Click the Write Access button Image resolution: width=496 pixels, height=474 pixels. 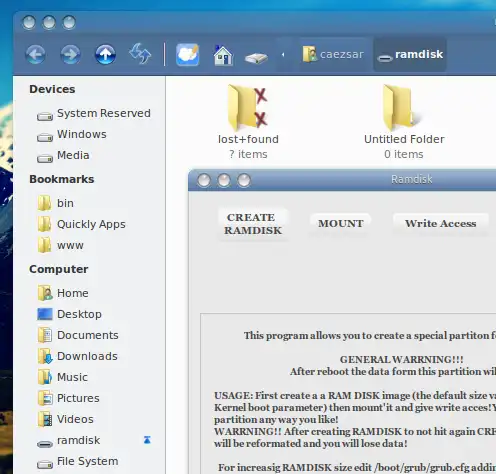coord(441,224)
